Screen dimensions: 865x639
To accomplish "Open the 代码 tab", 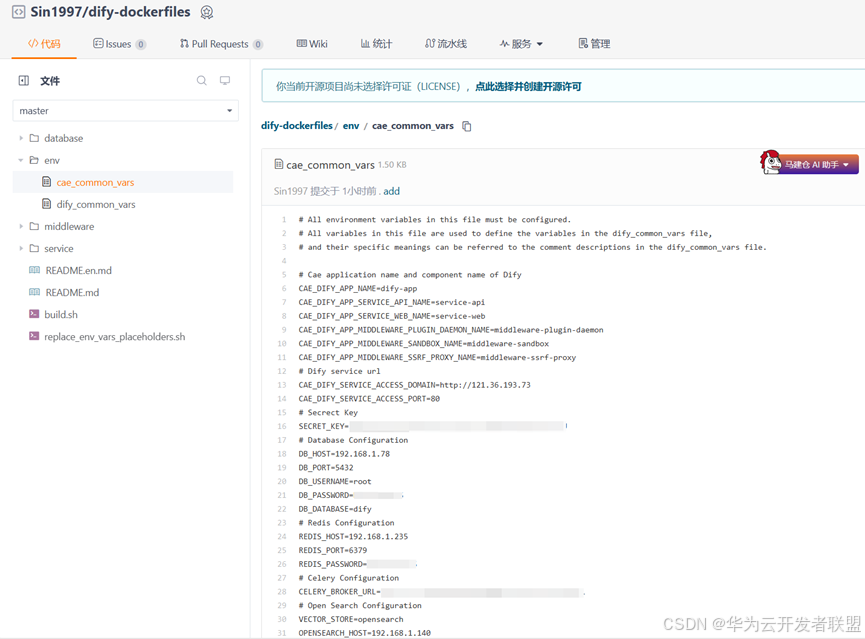I will coord(44,44).
